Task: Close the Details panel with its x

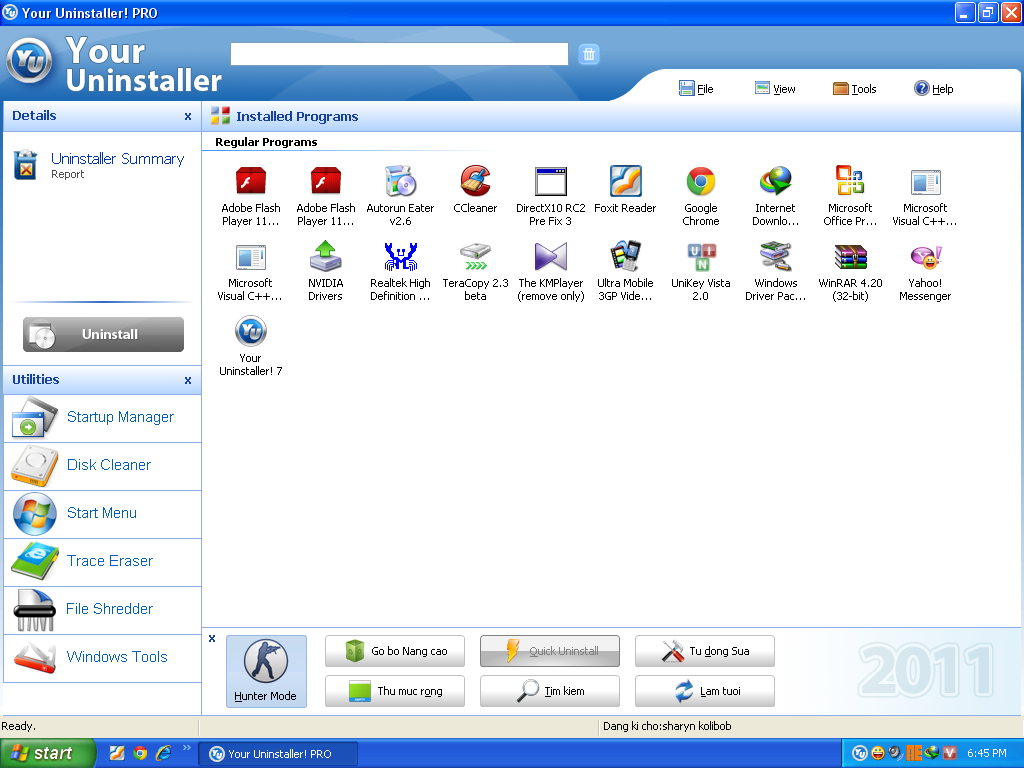Action: tap(188, 116)
